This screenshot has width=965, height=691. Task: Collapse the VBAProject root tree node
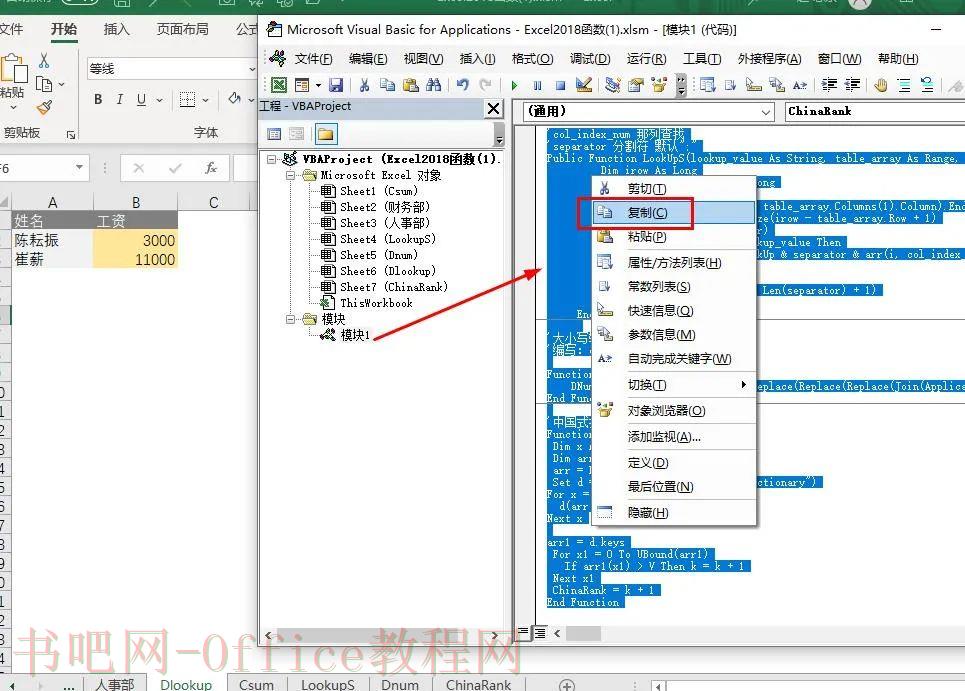[x=271, y=159]
